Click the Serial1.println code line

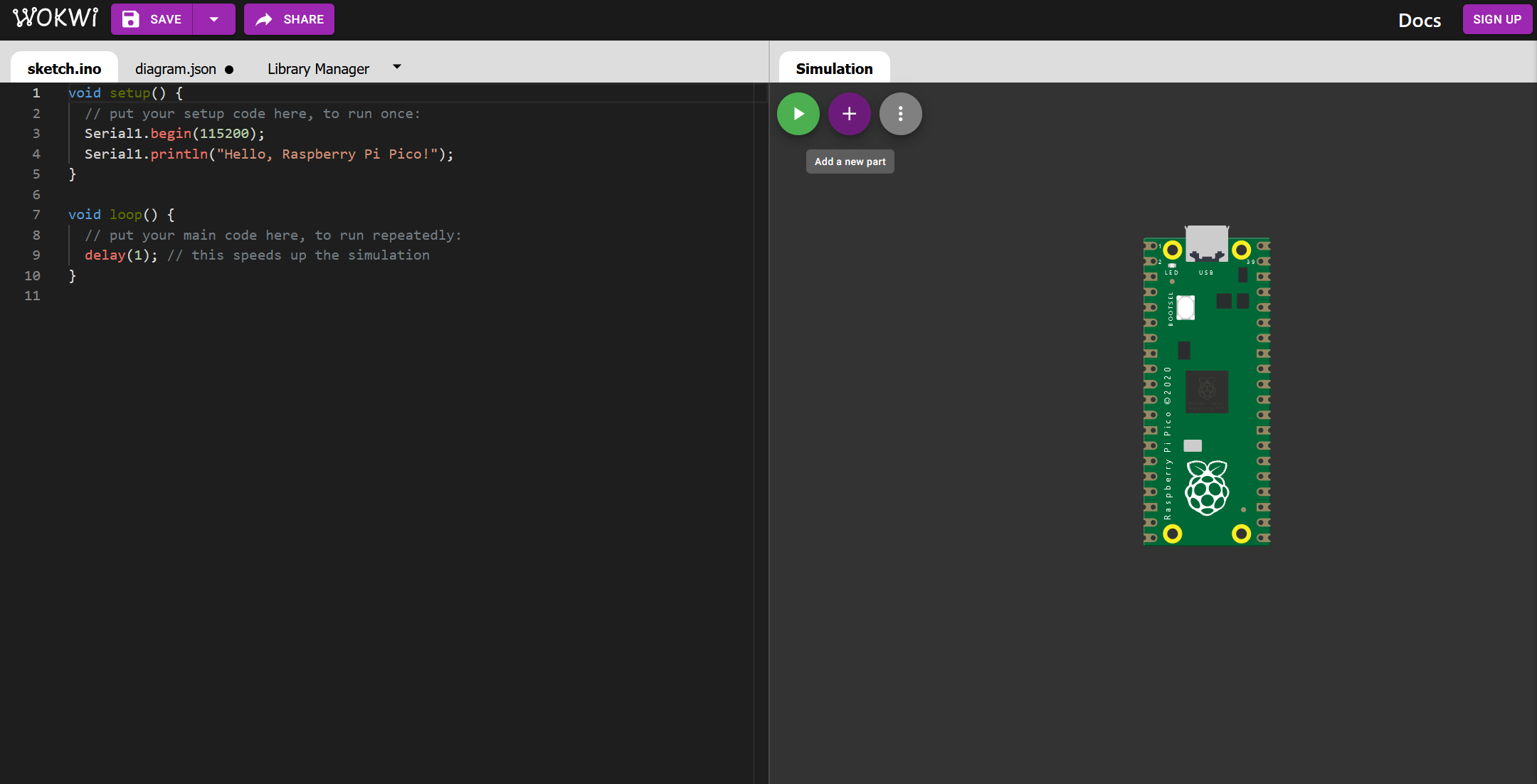269,154
